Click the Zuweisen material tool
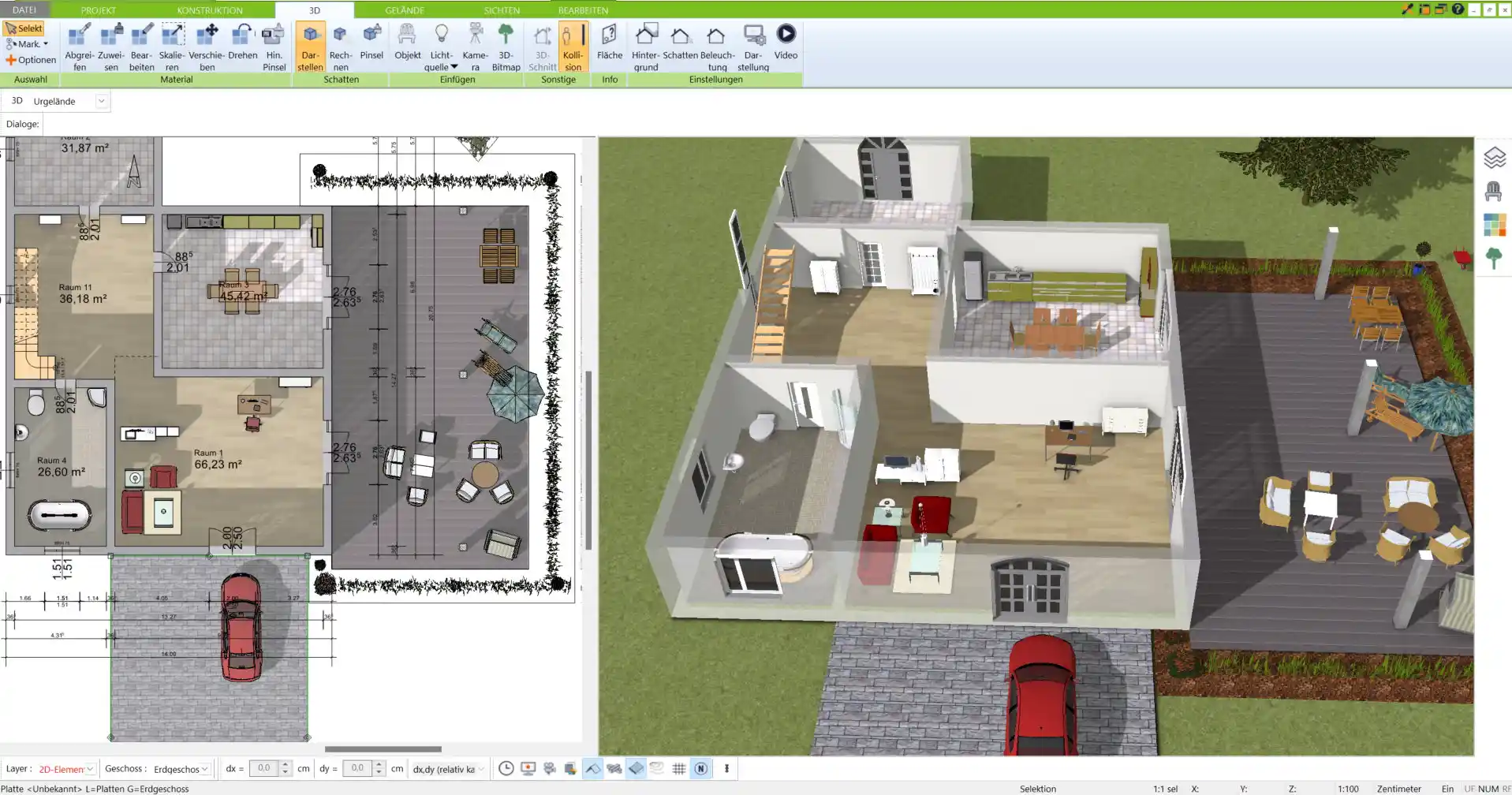 pyautogui.click(x=111, y=47)
